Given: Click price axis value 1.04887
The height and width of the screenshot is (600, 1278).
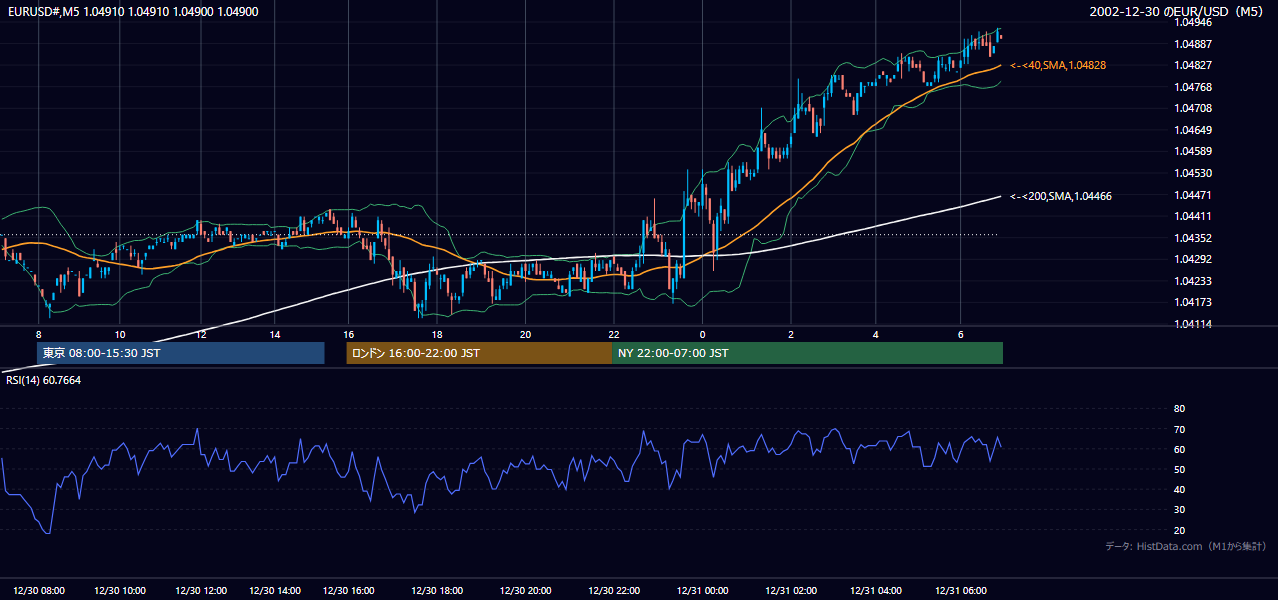Looking at the screenshot, I should (x=1192, y=44).
